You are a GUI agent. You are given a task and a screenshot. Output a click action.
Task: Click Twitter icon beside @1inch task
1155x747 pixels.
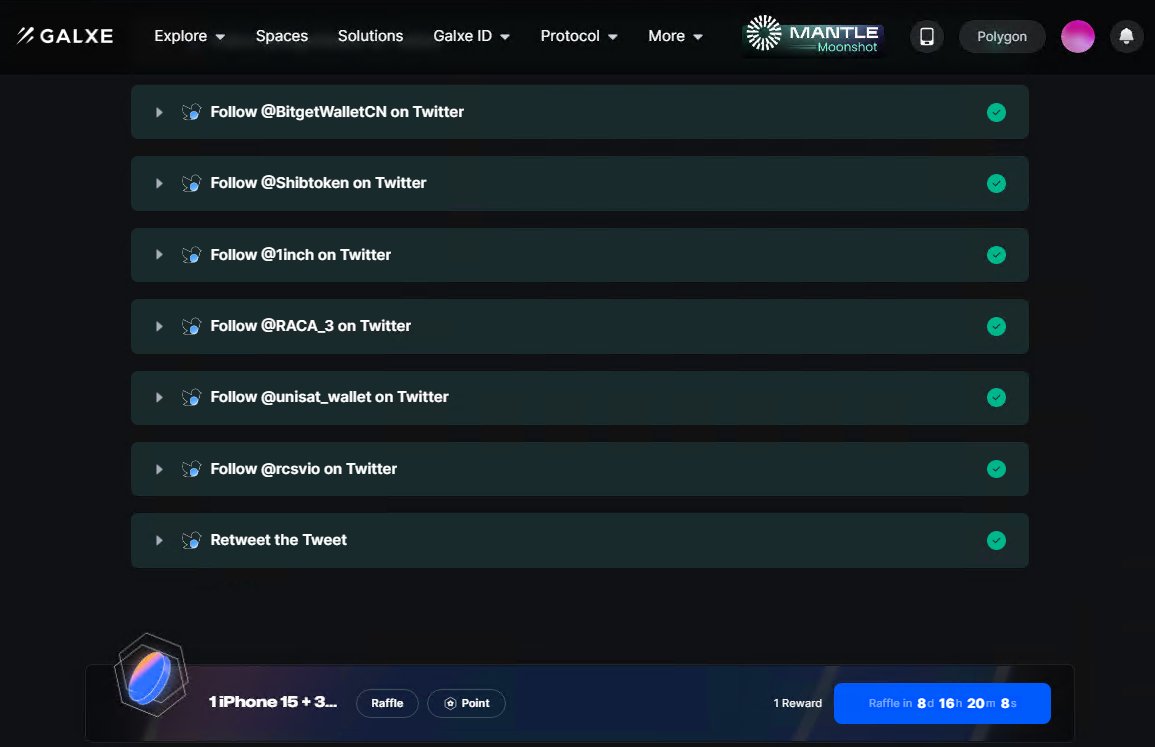tap(192, 254)
